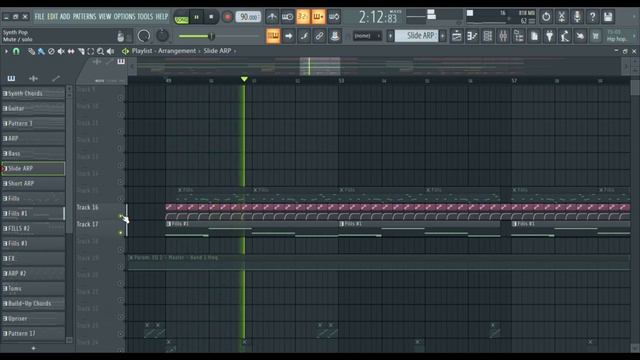Screen dimensions: 640x360
Task: Pause playback with the pause button
Action: pos(196,17)
